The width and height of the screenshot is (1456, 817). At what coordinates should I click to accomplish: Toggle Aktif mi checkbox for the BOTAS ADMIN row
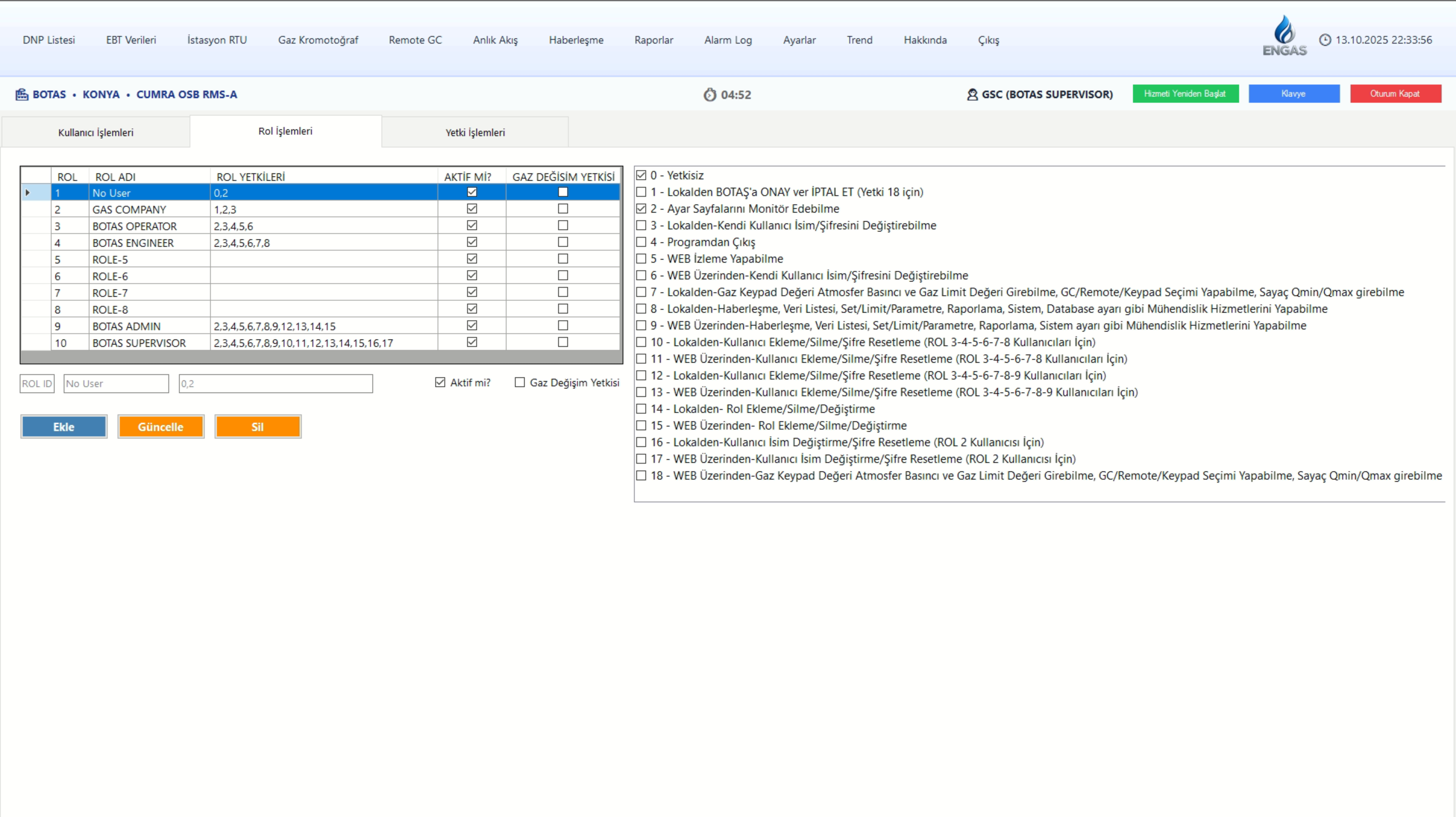pos(472,325)
